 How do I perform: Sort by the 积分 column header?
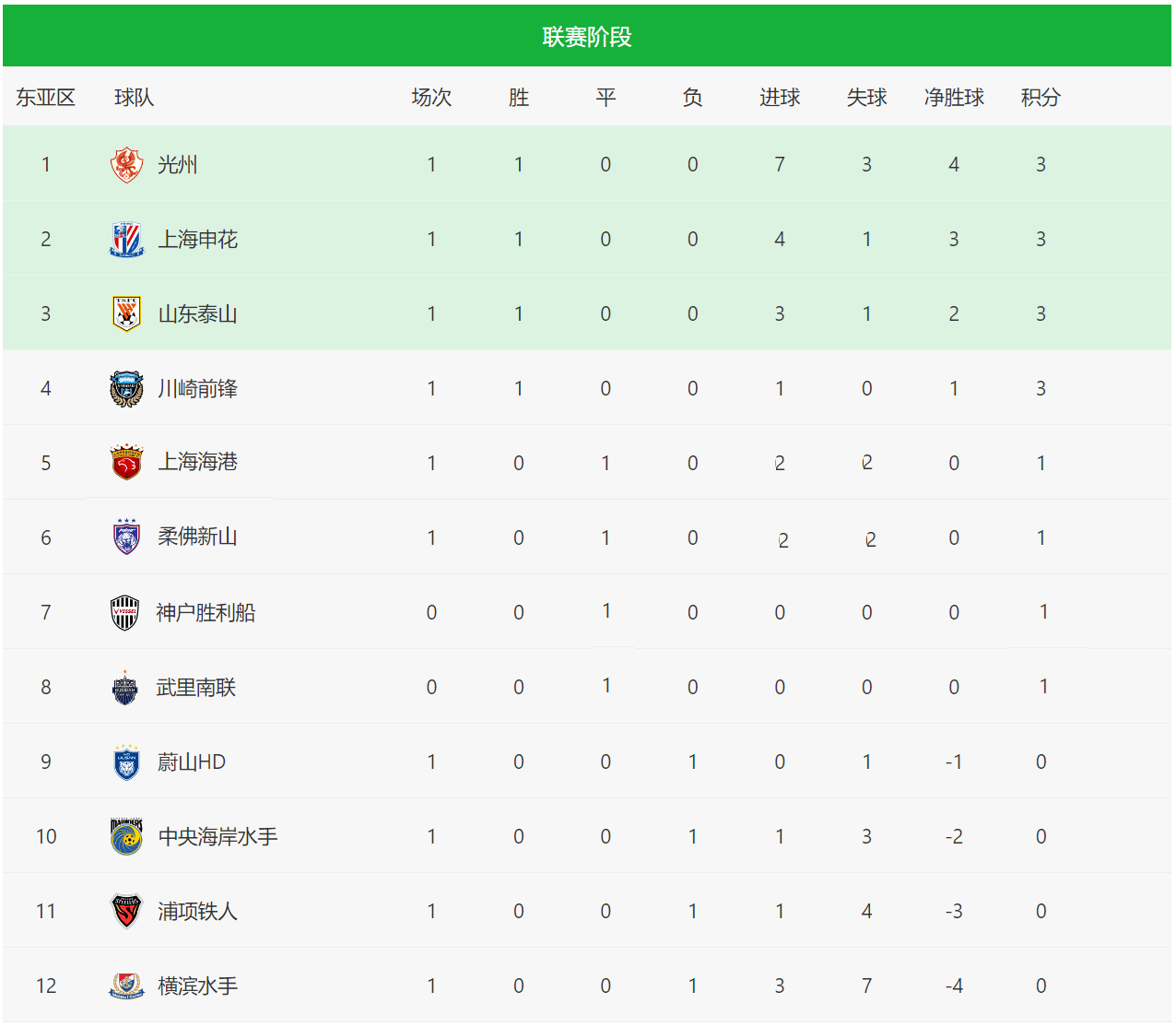pyautogui.click(x=1041, y=98)
